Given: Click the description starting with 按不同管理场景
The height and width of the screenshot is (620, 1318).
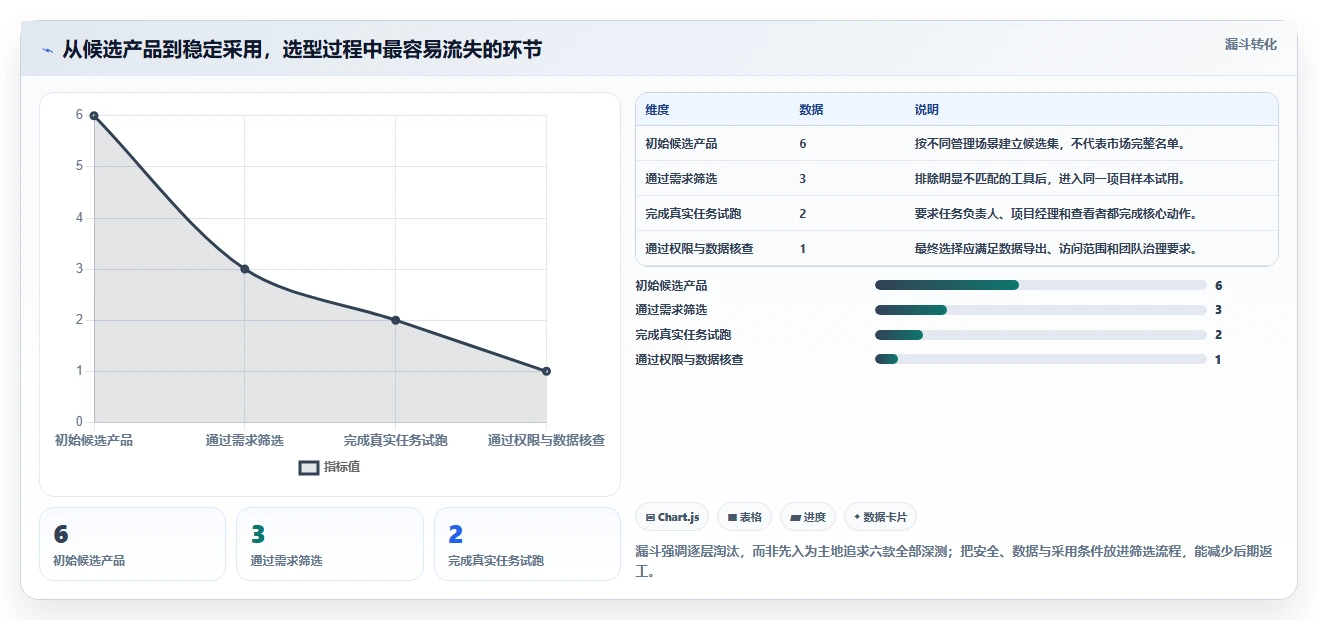Looking at the screenshot, I should point(1049,144).
